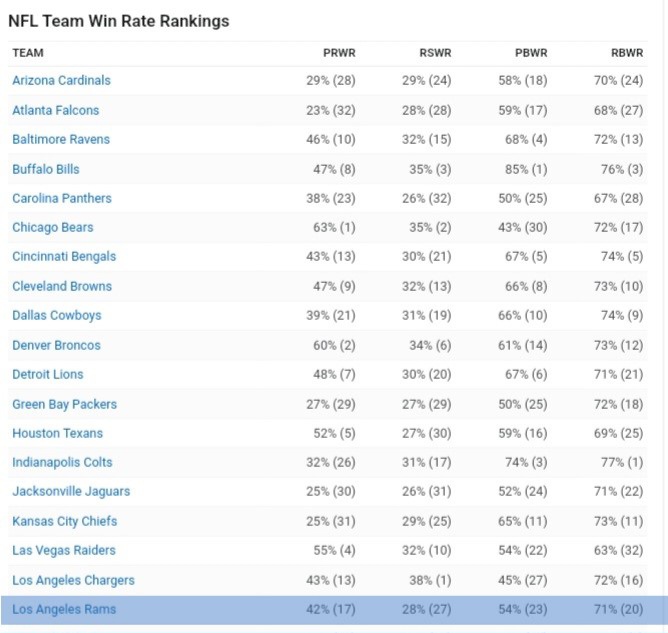
Task: Open the Jacksonville Jaguars team link
Action: [71, 492]
